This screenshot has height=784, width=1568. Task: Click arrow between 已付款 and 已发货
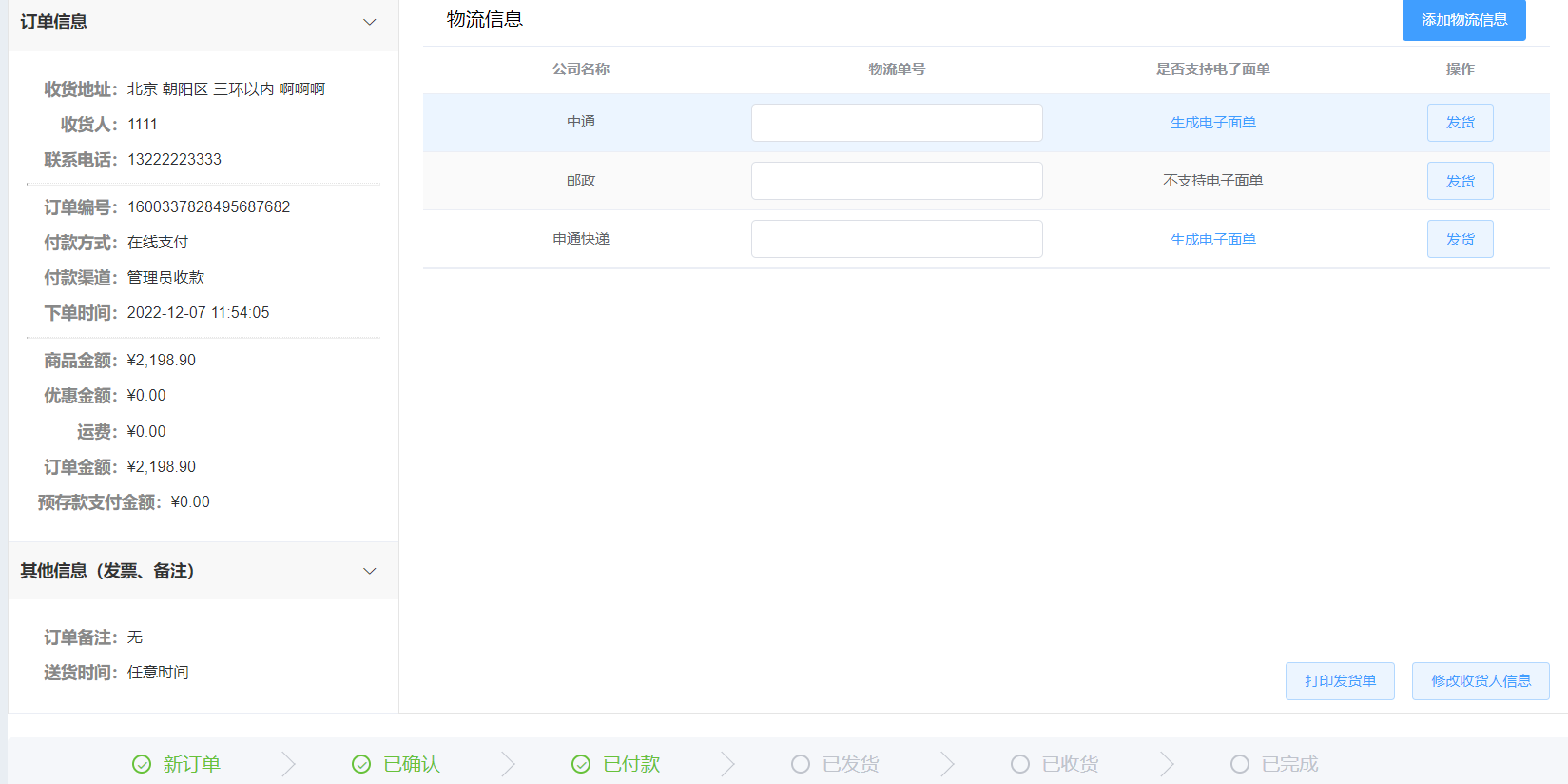[x=728, y=764]
